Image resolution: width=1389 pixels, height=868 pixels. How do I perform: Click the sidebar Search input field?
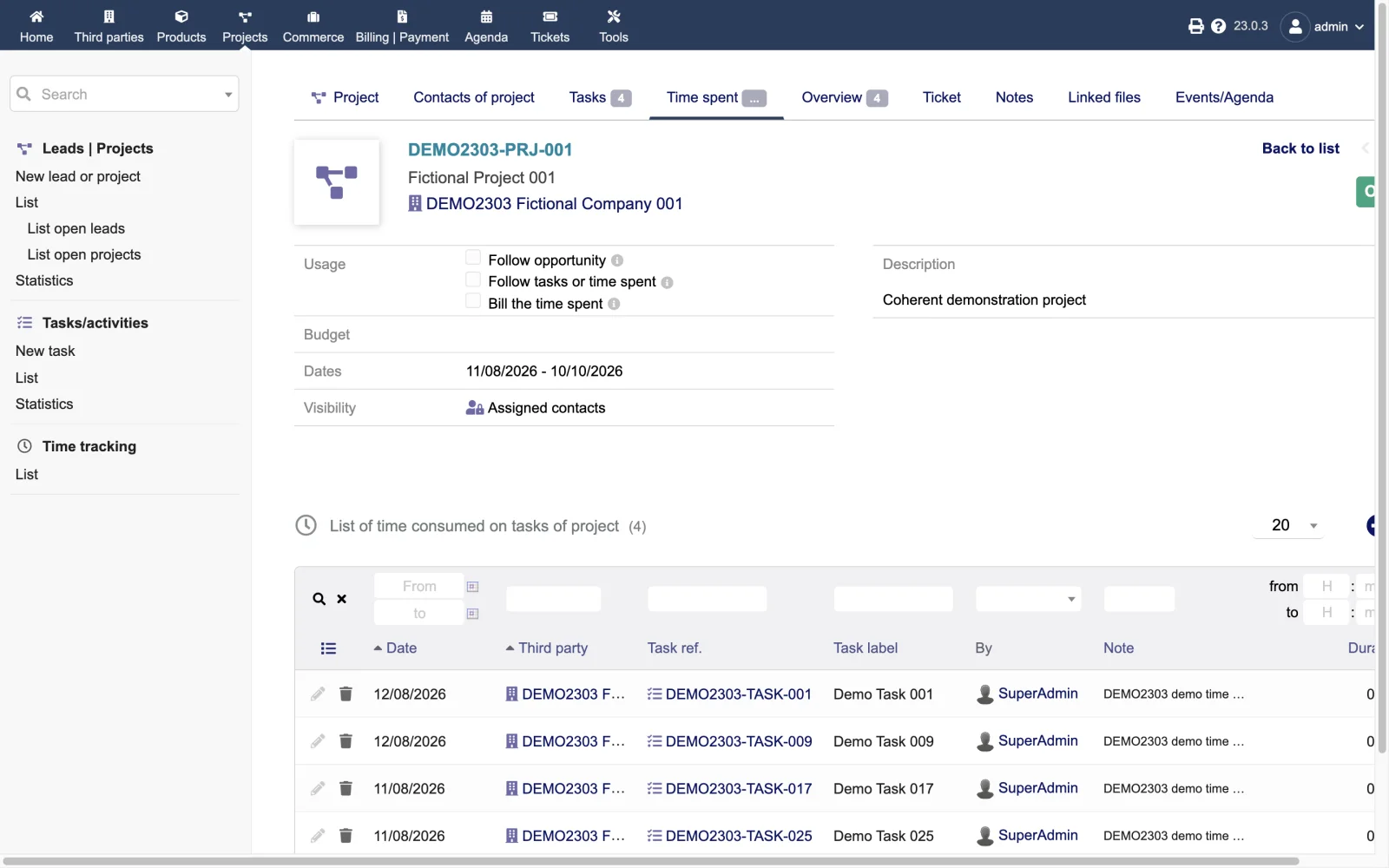click(124, 94)
